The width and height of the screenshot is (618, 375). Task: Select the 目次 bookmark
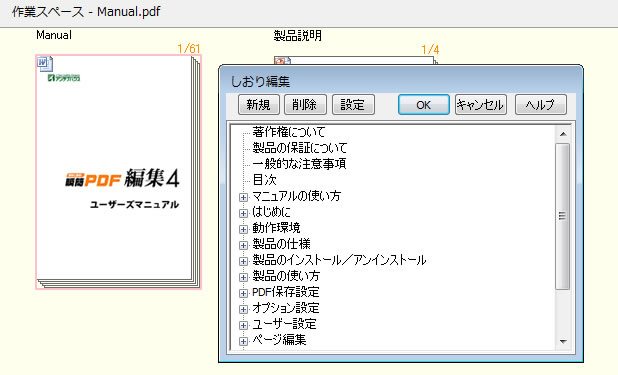pos(264,180)
